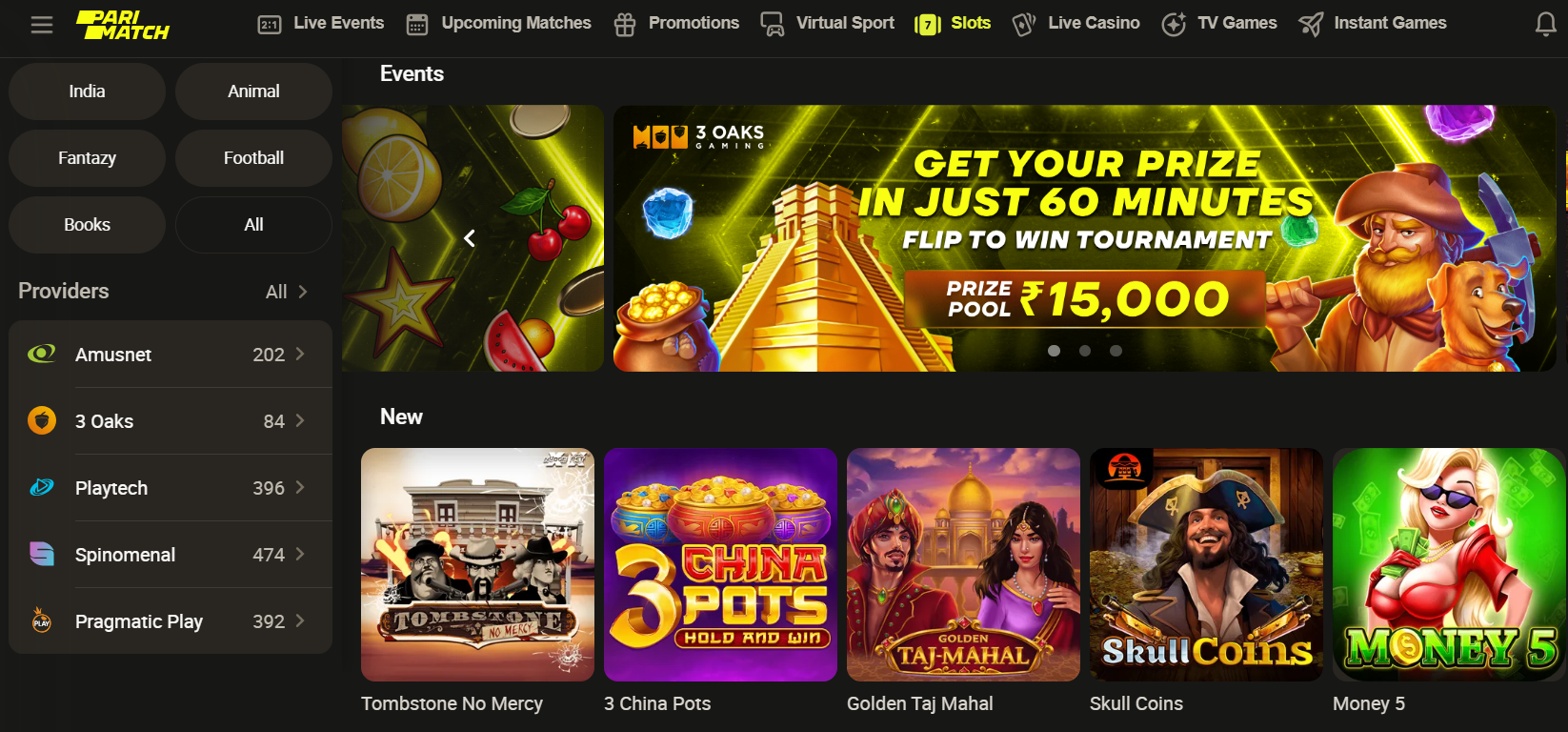Click the Instant Games rocket icon
Screen dimensions: 1568x732
[x=1311, y=25]
